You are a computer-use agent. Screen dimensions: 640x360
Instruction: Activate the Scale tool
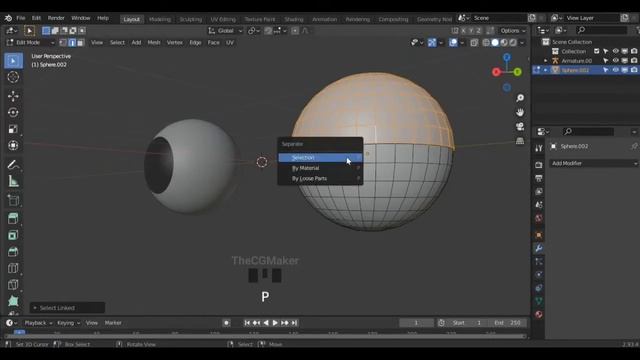pyautogui.click(x=13, y=129)
